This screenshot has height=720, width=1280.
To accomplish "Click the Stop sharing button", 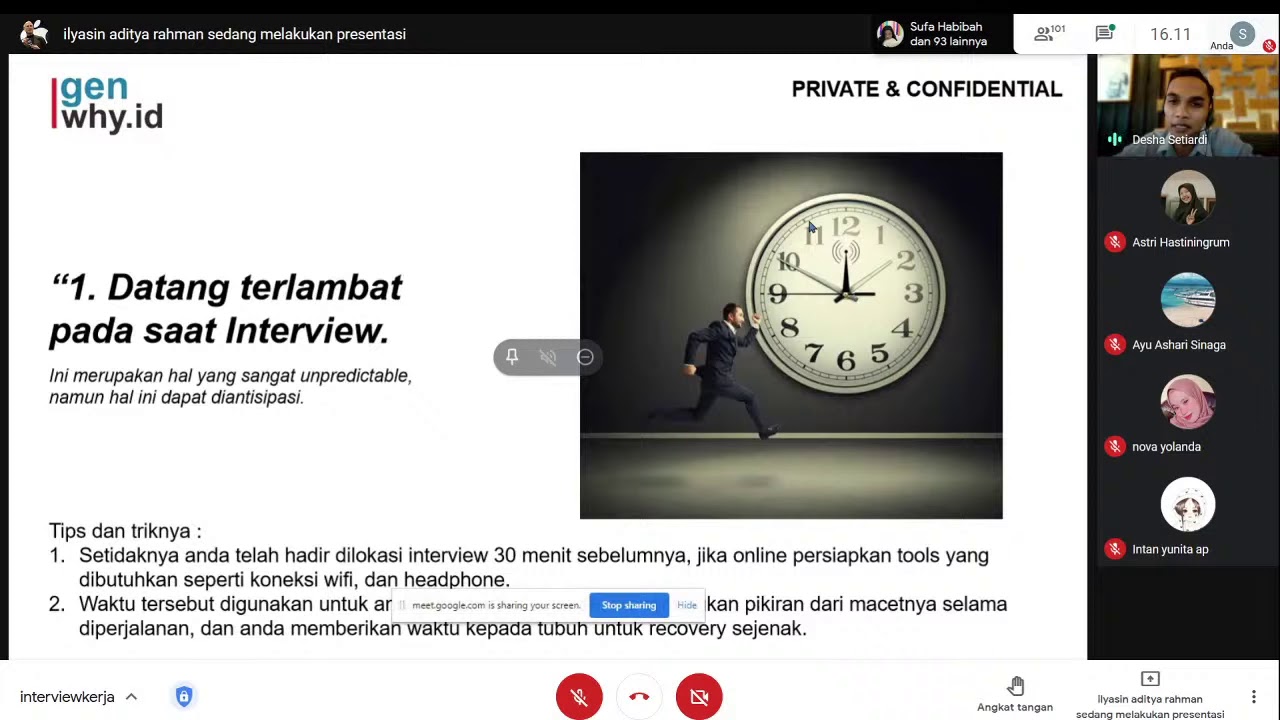I will 629,605.
